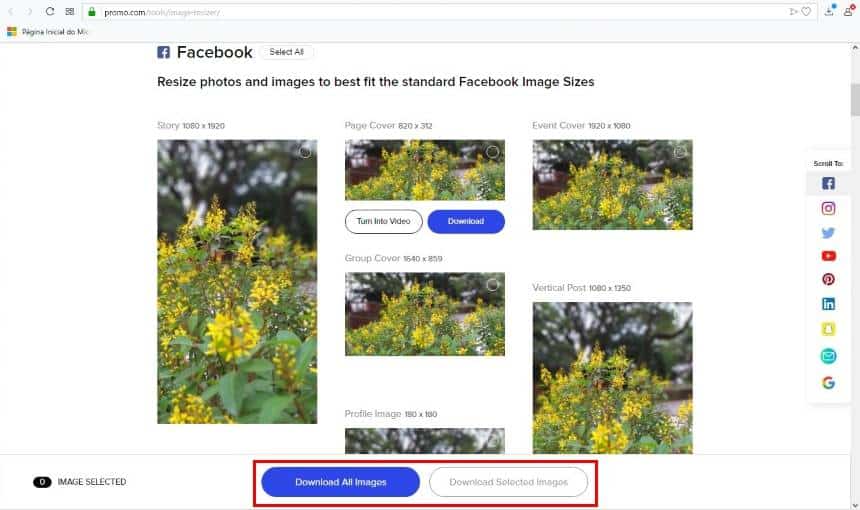Click the Event Cover 1920 x 1080 label

[581, 126]
